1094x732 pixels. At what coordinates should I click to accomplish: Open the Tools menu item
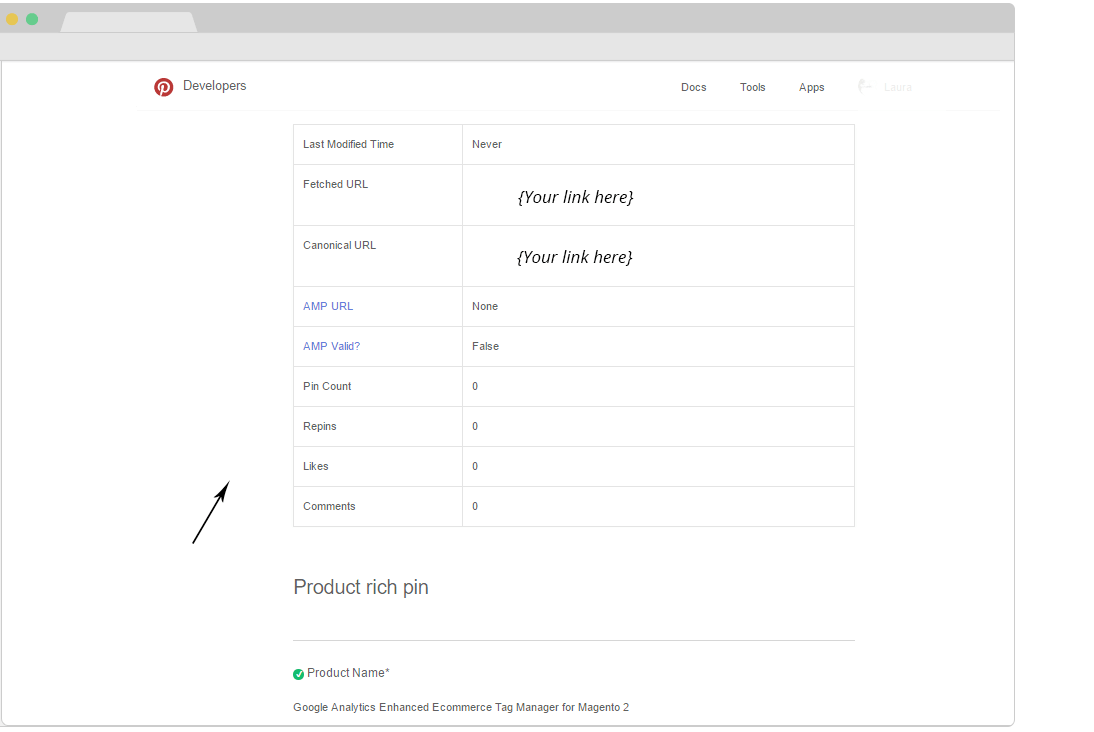pyautogui.click(x=752, y=87)
